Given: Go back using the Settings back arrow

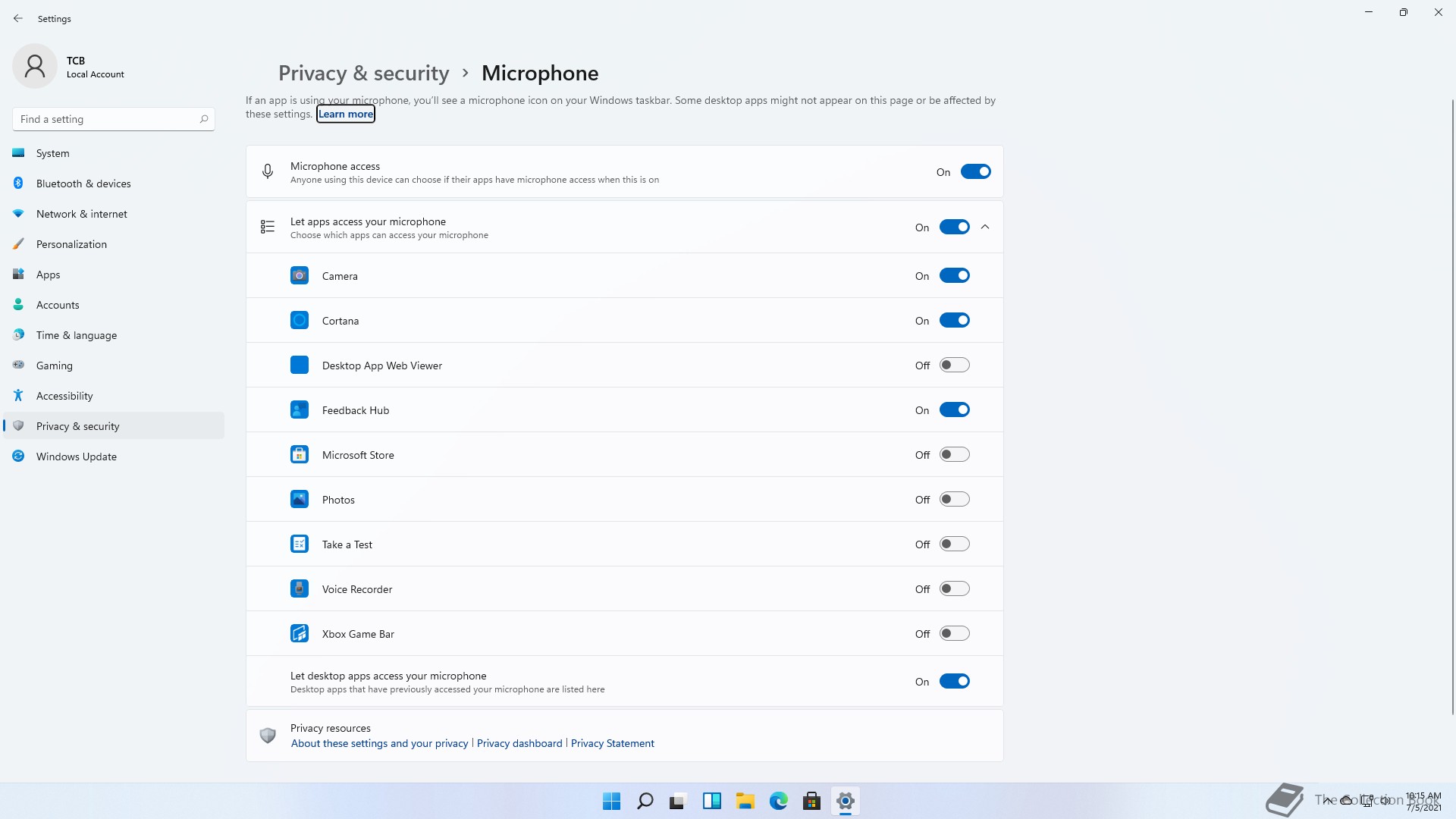Looking at the screenshot, I should (x=18, y=18).
